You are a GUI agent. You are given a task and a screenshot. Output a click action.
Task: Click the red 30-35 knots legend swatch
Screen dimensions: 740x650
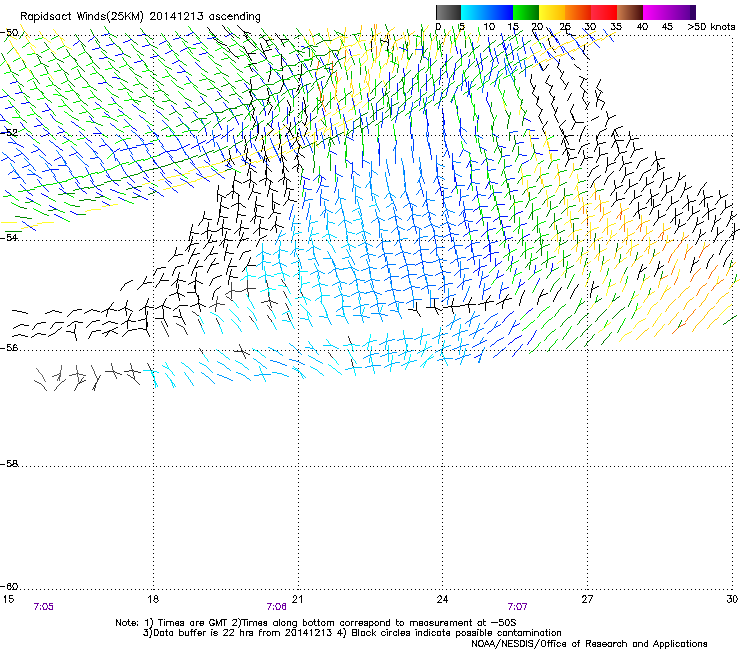tap(604, 12)
